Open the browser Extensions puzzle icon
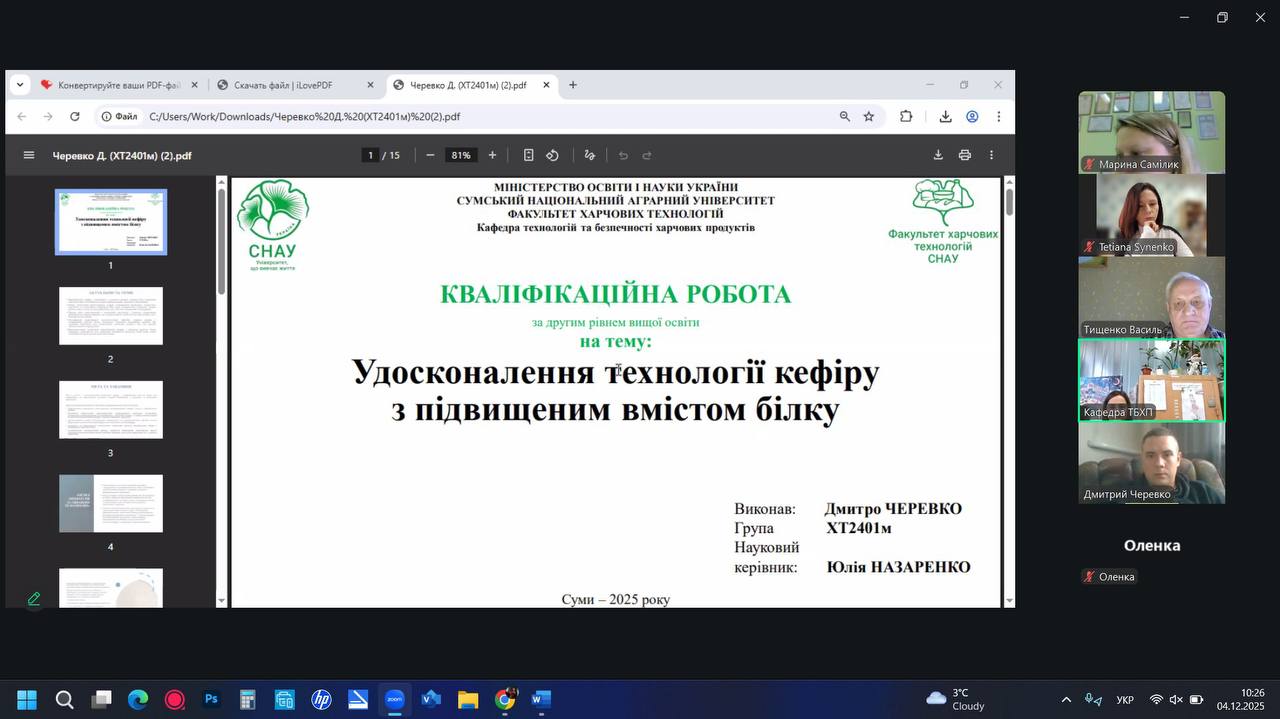Image resolution: width=1280 pixels, height=719 pixels. pos(906,116)
